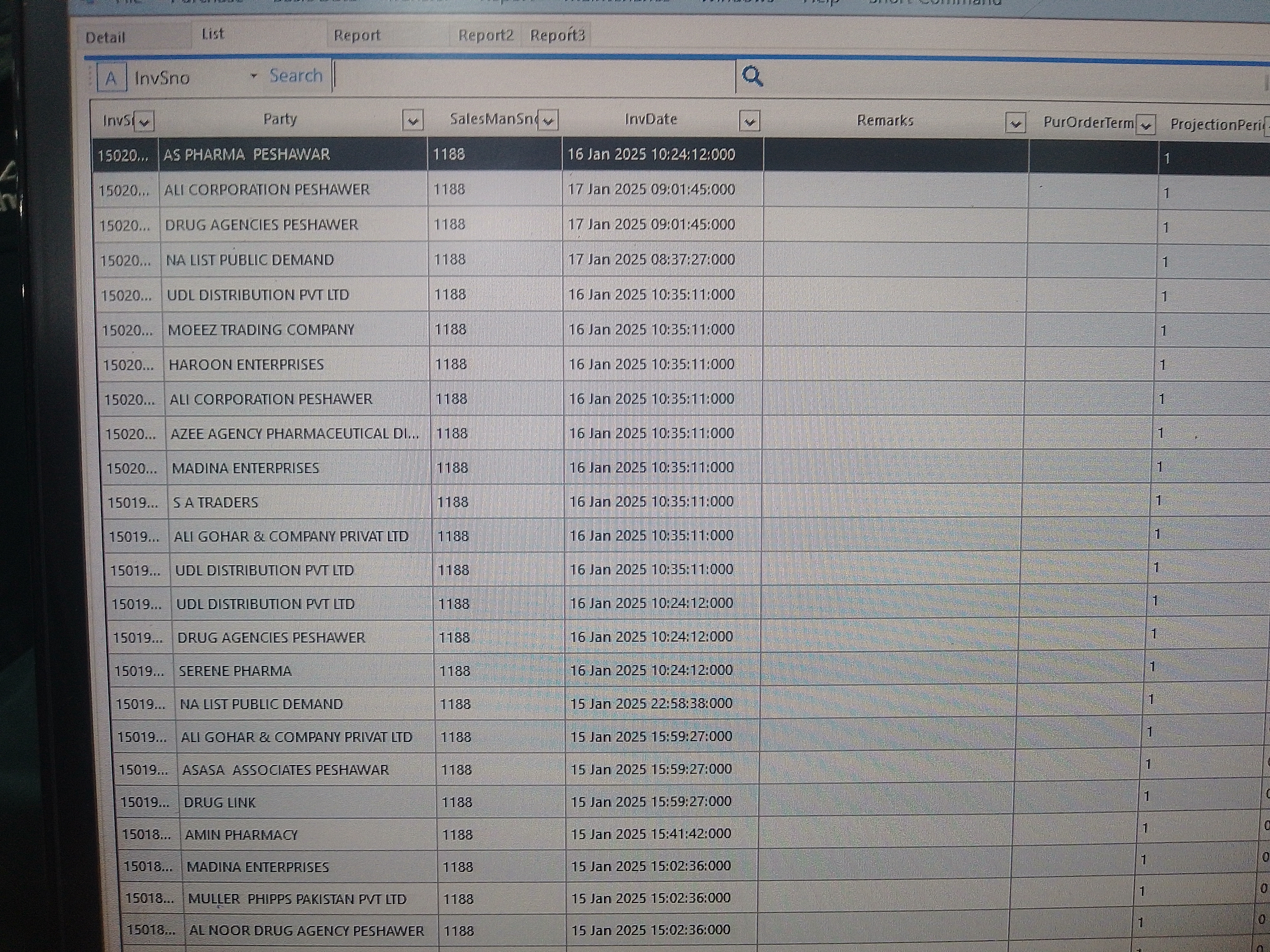
Task: Click the 'A' icon beside InvSno
Action: tap(111, 78)
